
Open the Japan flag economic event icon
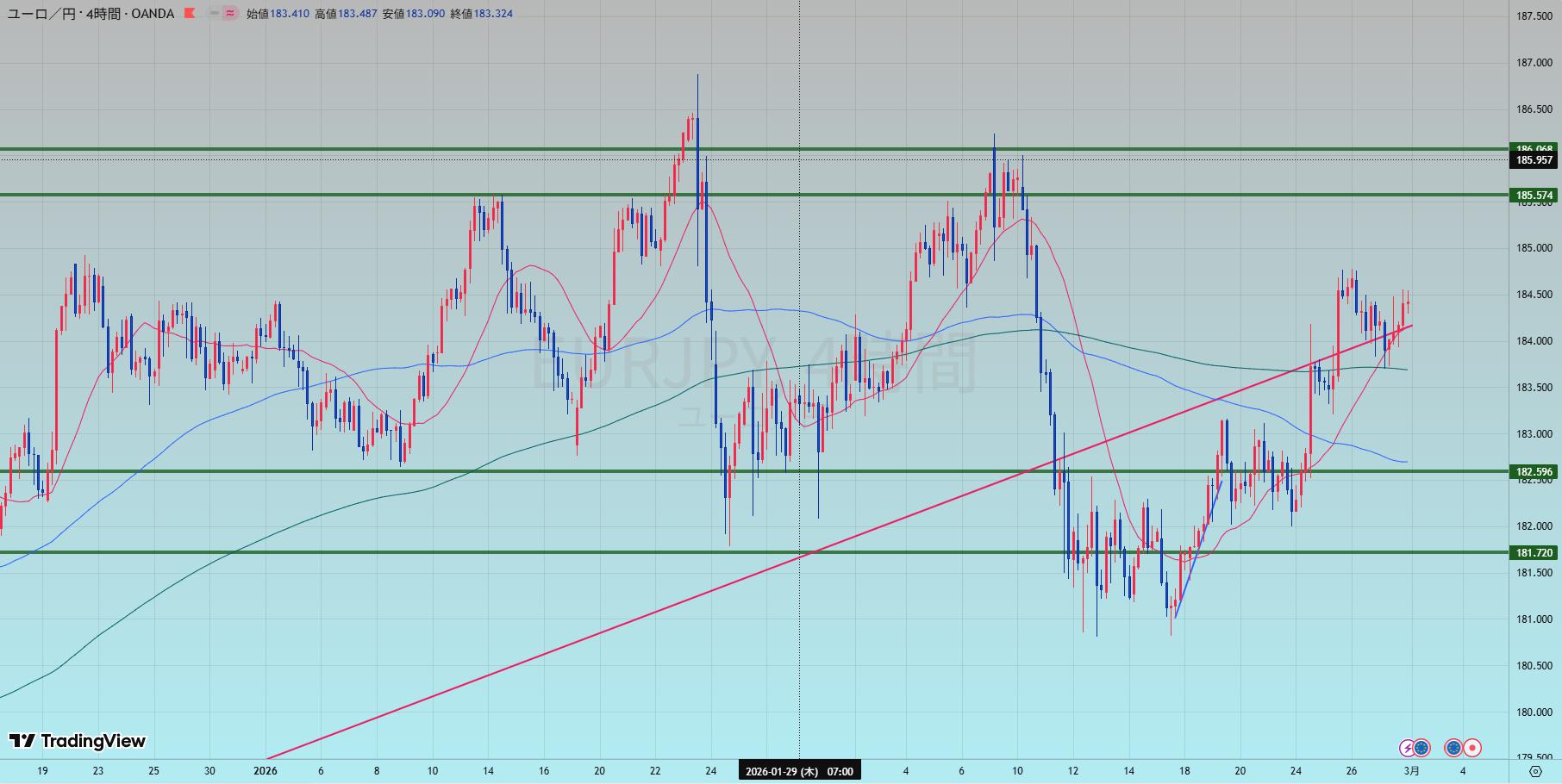(x=1472, y=748)
